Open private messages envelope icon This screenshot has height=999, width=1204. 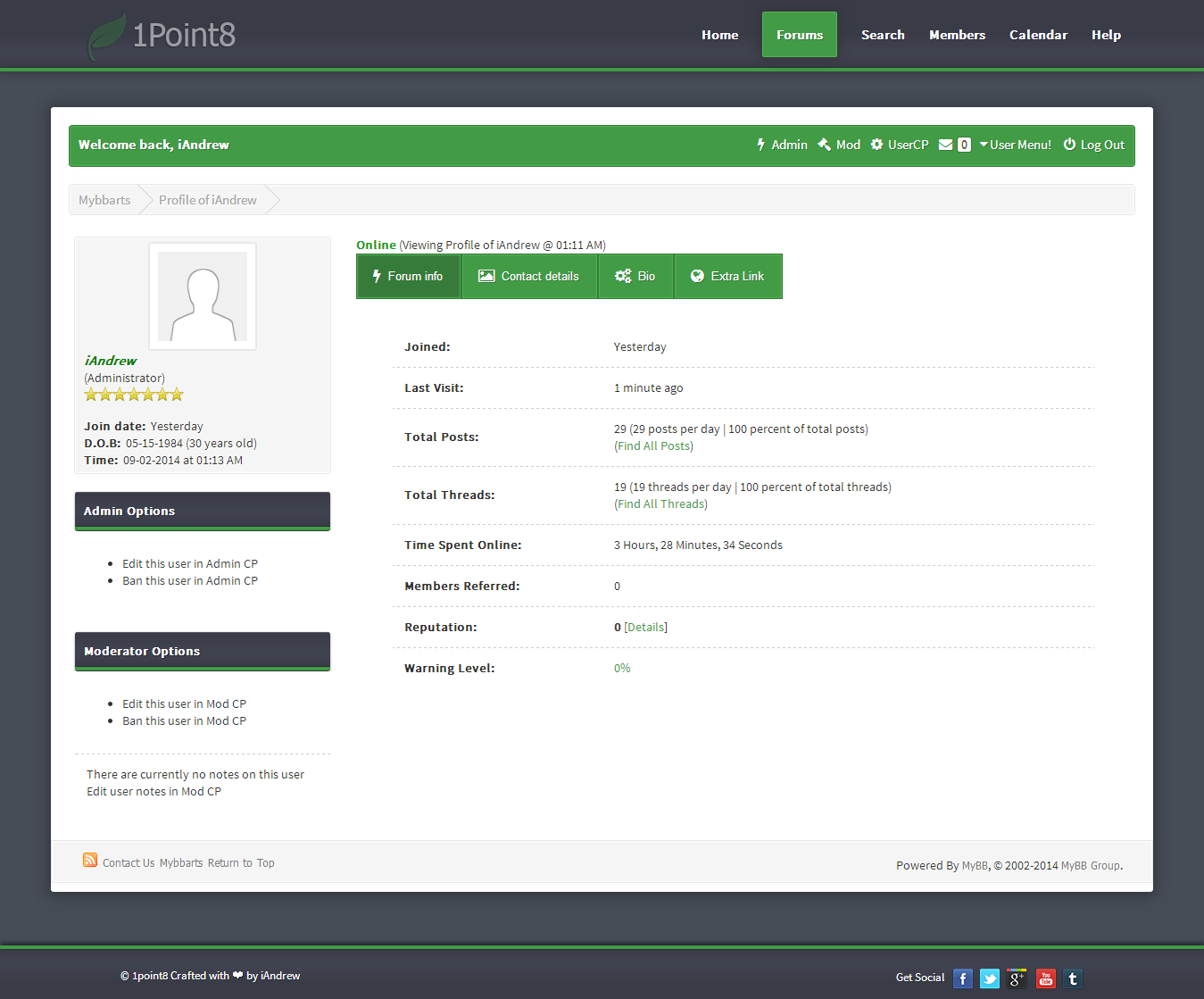click(x=946, y=145)
